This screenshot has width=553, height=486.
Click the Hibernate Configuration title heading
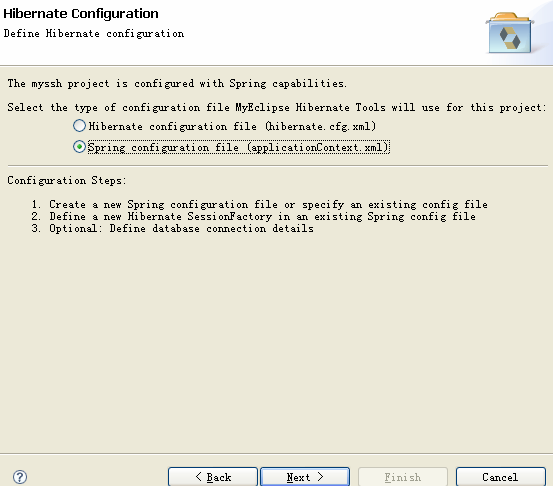click(x=81, y=14)
